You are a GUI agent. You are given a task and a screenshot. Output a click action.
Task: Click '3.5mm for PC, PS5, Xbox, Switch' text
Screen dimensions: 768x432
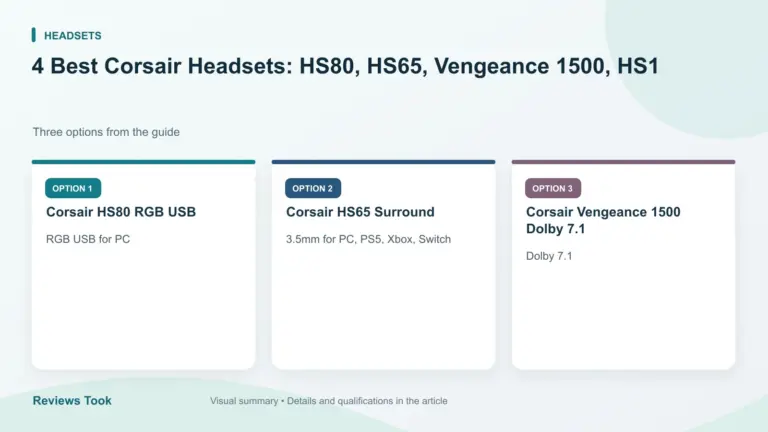(x=368, y=240)
